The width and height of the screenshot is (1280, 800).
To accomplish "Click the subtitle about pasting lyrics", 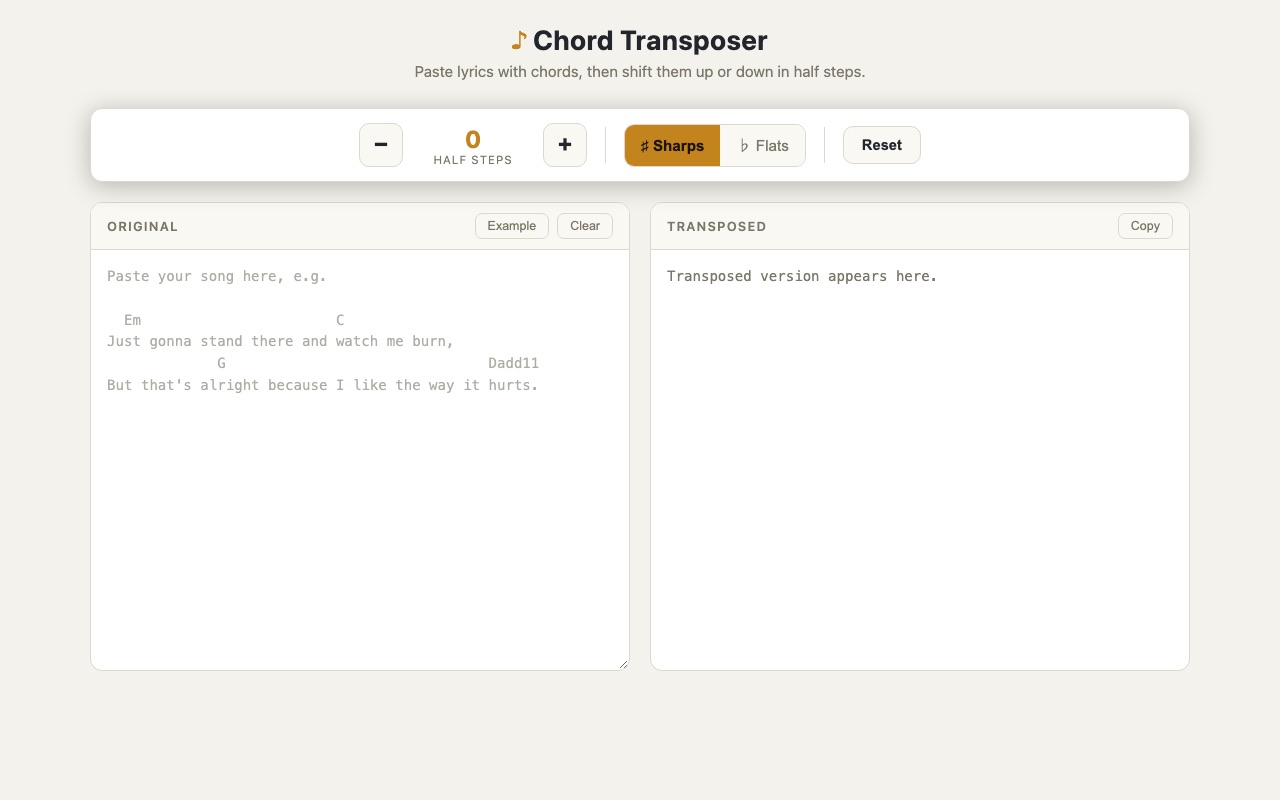I will click(640, 72).
